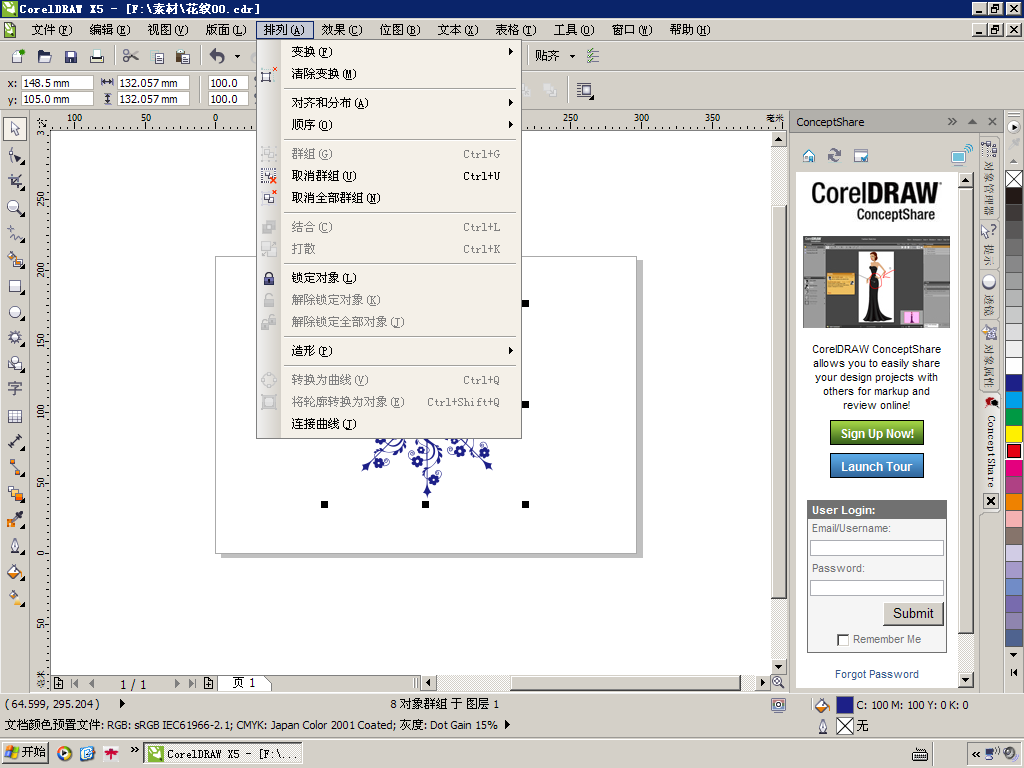Select the Shape edit tool
The image size is (1024, 768).
click(15, 155)
